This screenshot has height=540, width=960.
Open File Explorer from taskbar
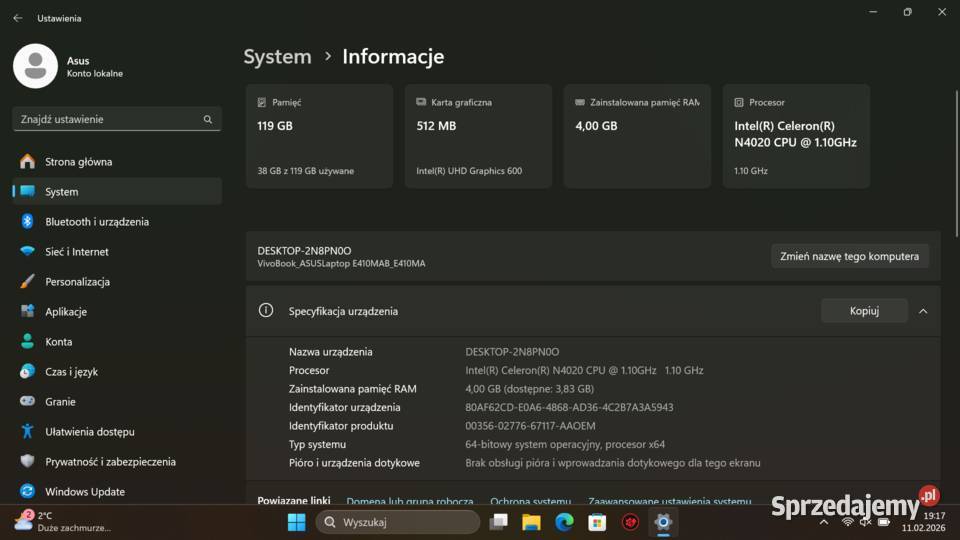(531, 522)
